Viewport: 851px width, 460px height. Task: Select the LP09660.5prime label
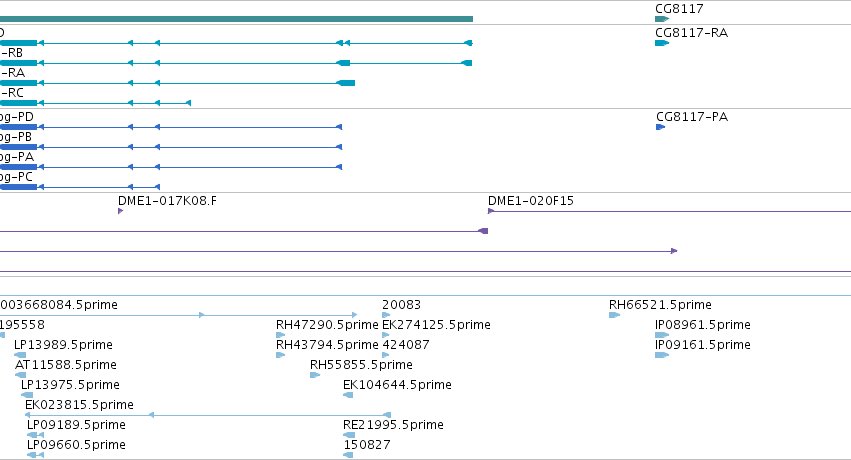pyautogui.click(x=77, y=445)
